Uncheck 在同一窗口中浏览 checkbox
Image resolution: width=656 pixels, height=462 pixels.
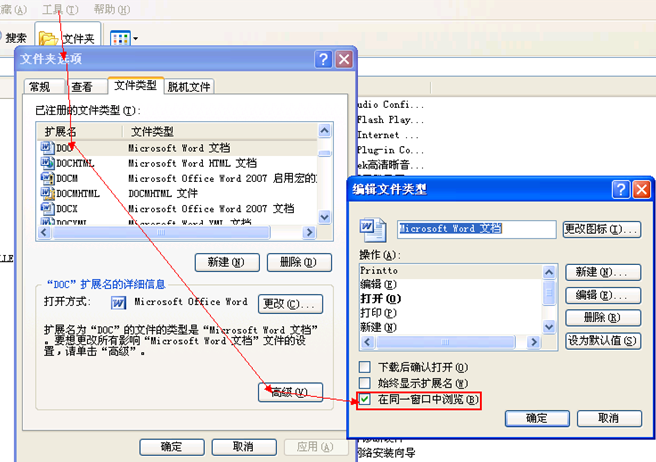(x=365, y=399)
